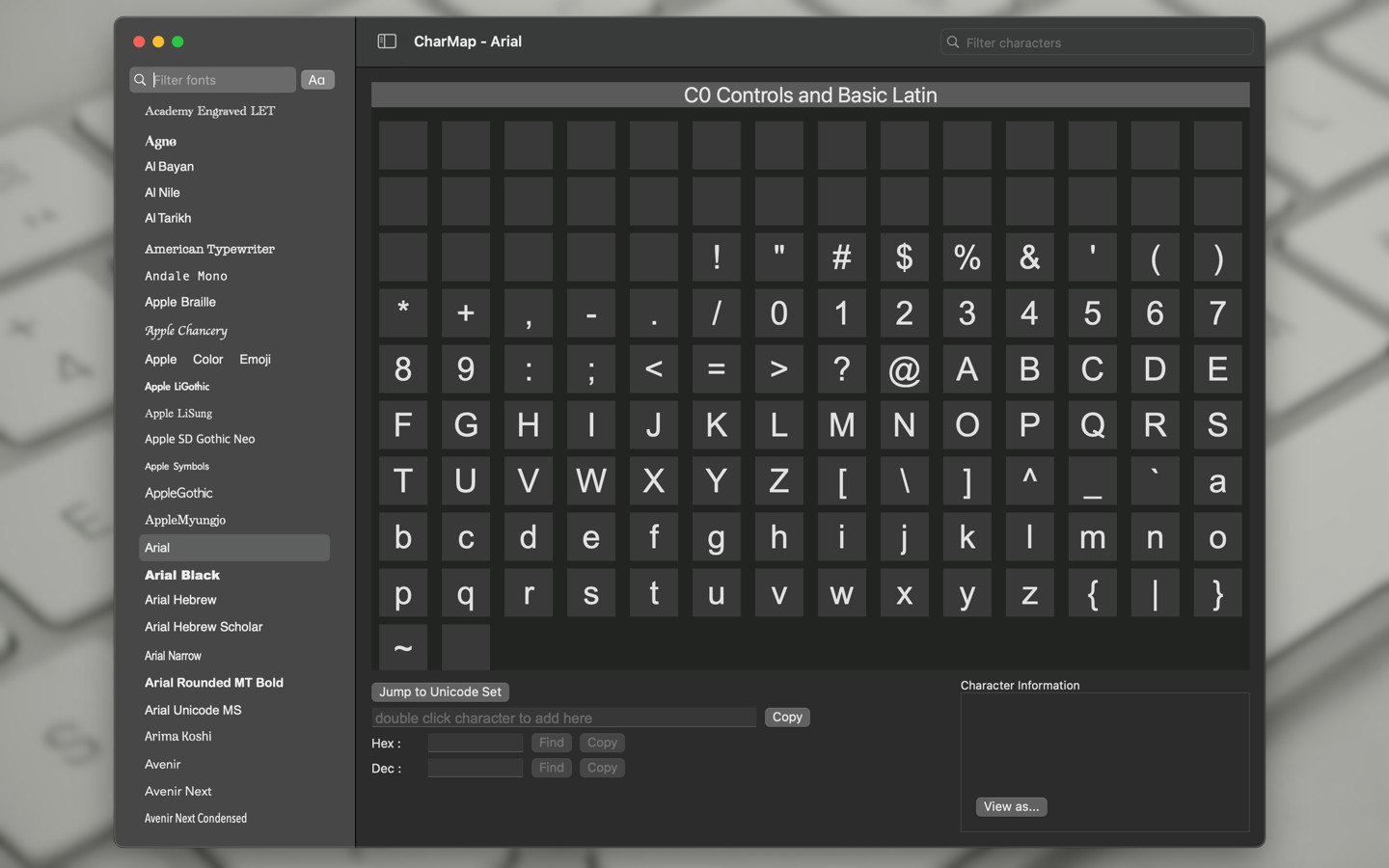Select the + plus sign tile
Viewport: 1389px width, 868px height.
466,313
